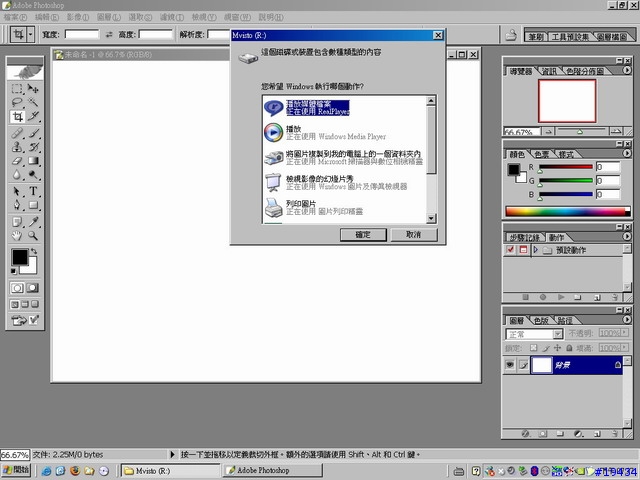640x480 pixels.
Task: Toggle lock transparent pixels in Layers
Action: tap(533, 348)
